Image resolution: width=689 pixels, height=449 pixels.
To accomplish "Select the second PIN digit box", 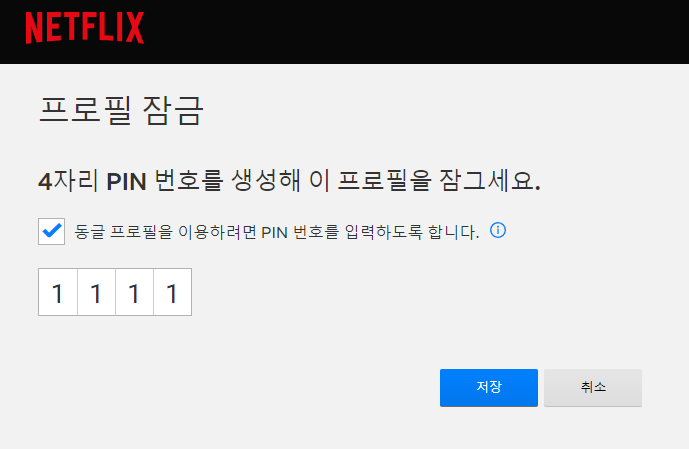I will (96, 292).
